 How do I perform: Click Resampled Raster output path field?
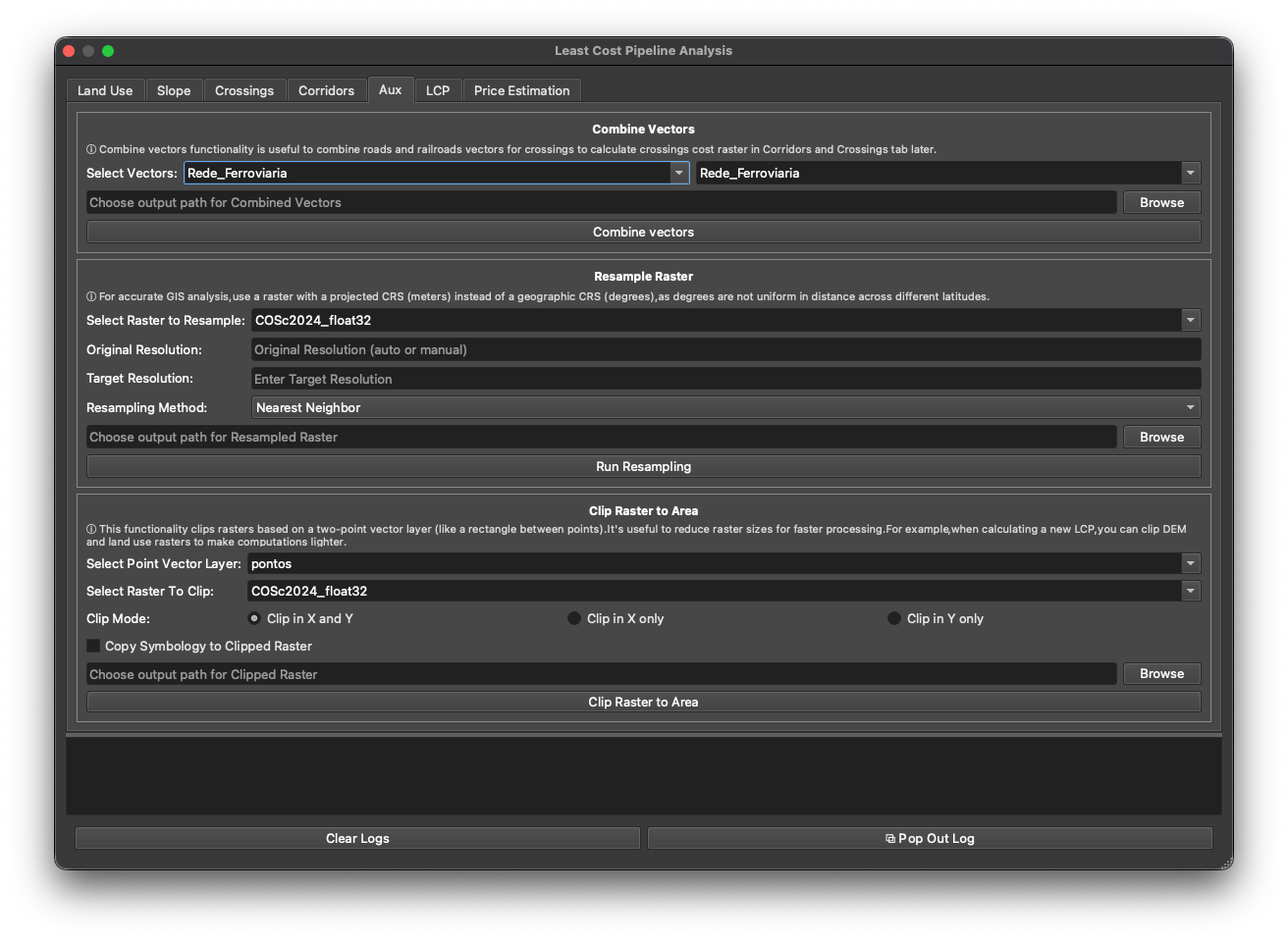[x=602, y=437]
